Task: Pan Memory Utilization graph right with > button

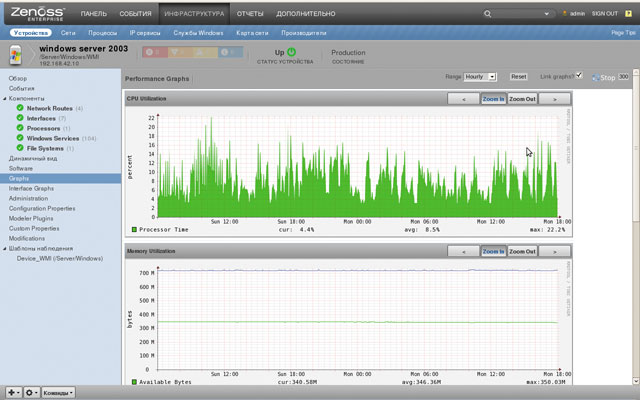Action: 554,251
